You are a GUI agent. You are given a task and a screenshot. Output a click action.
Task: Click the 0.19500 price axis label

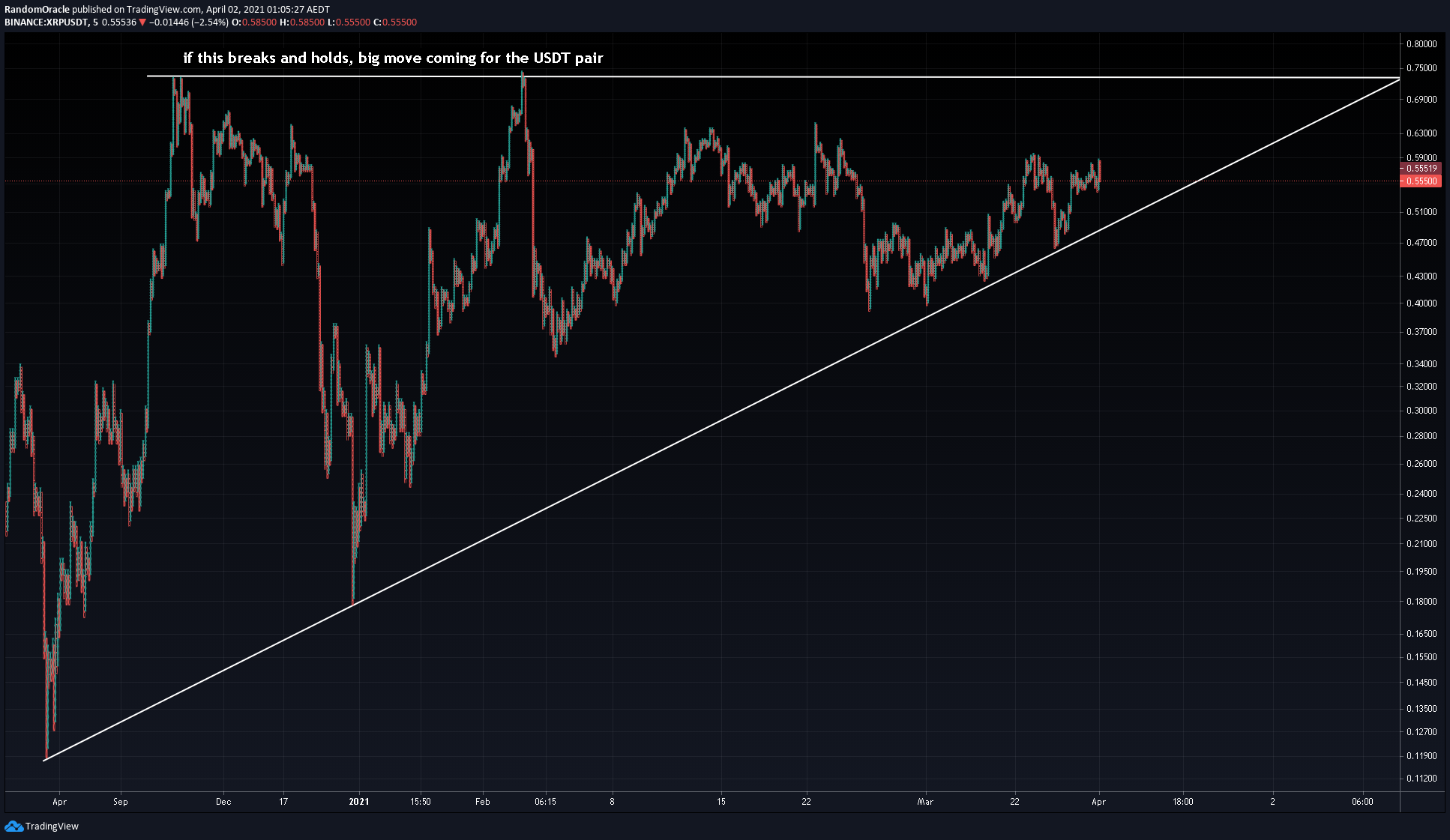point(1422,572)
